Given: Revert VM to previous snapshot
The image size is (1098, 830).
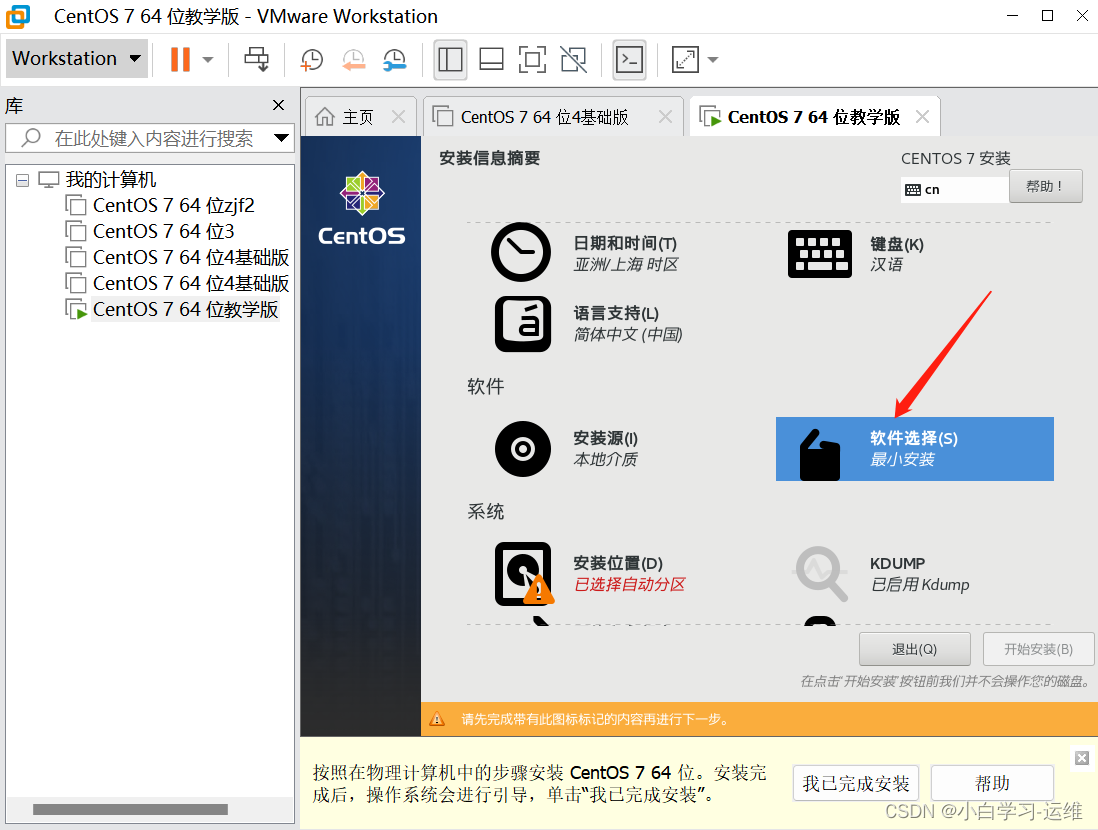Looking at the screenshot, I should point(354,60).
